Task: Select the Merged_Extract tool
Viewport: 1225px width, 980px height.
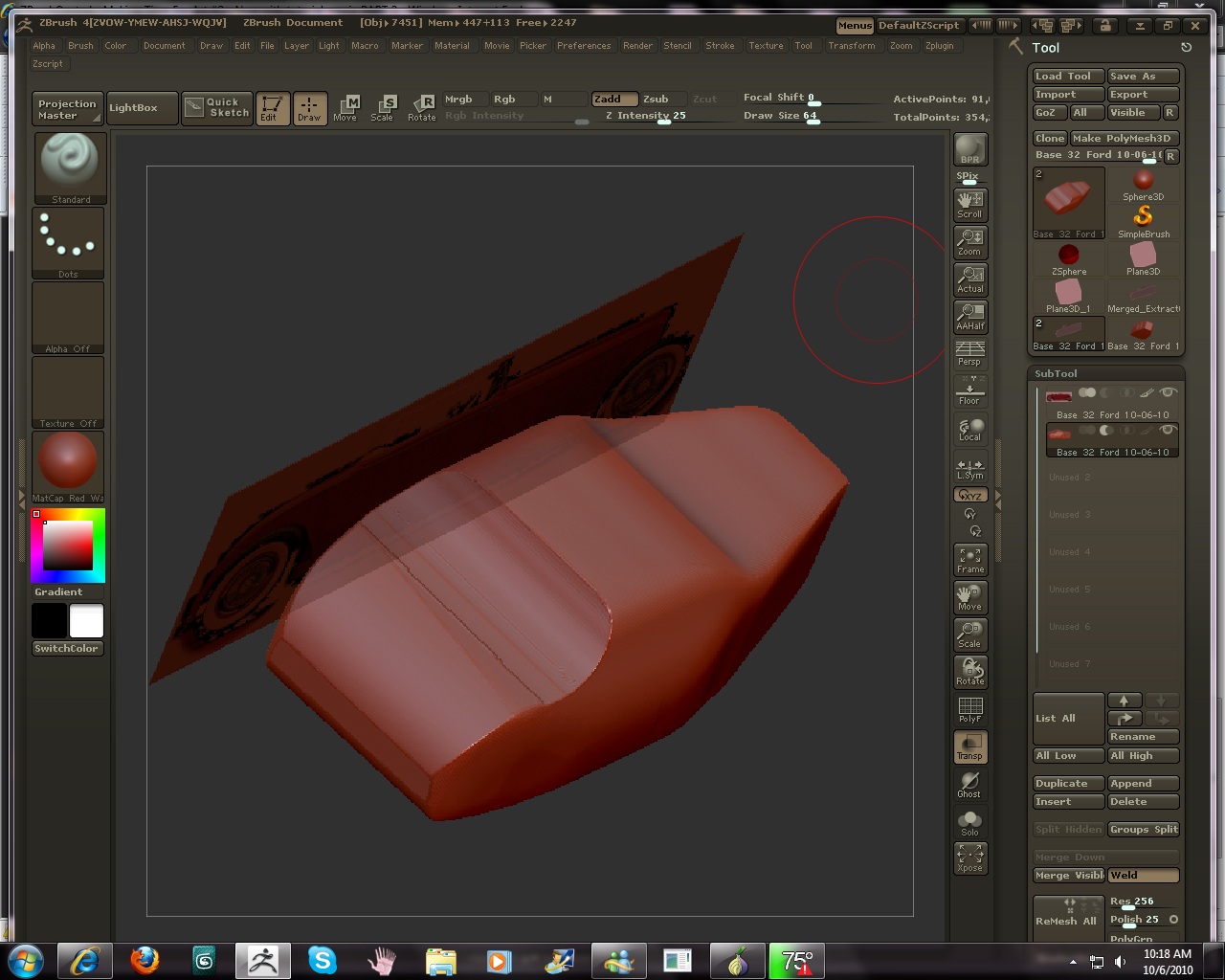Action: (1144, 297)
